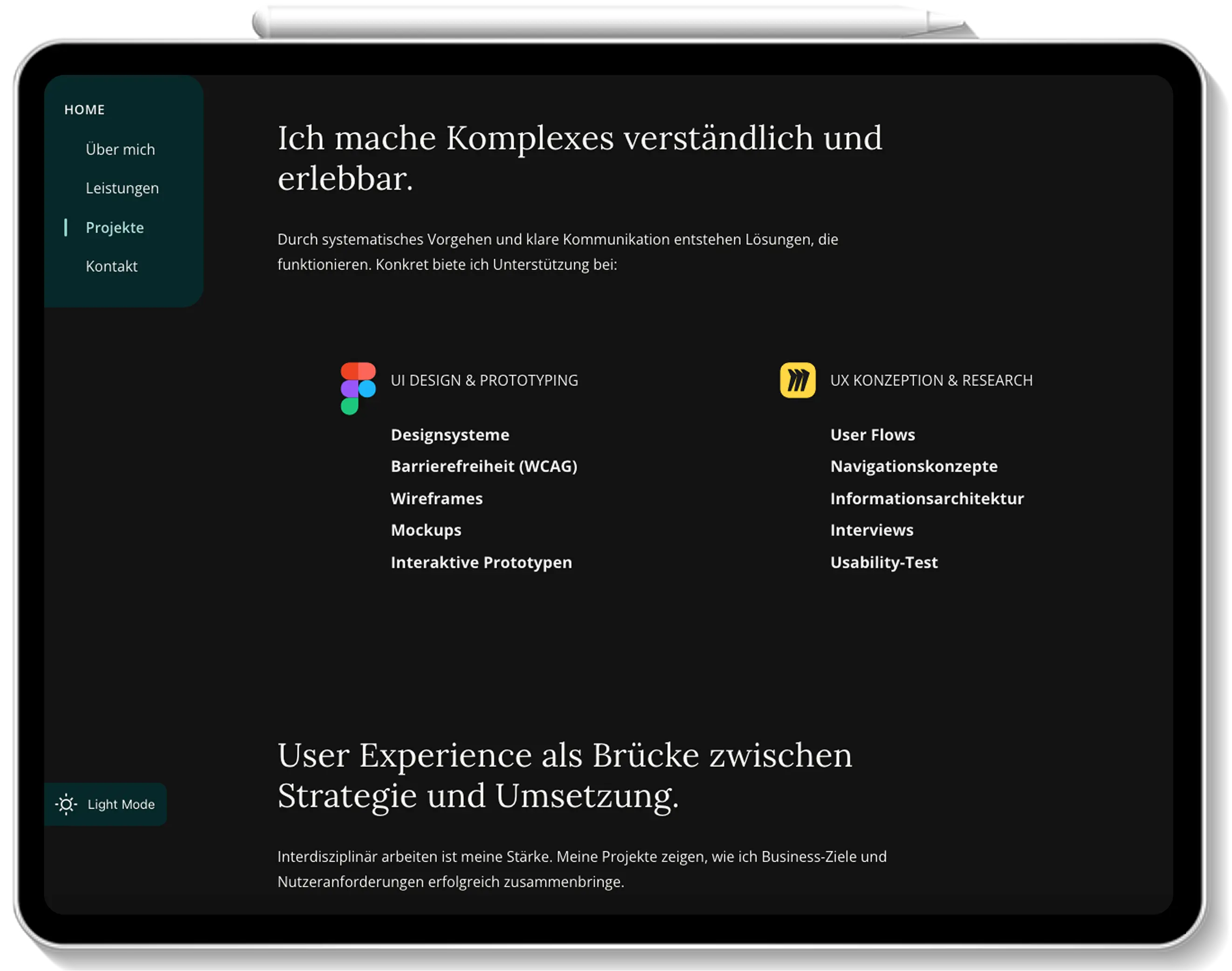Click the Mockups entry
Viewport: 1232px width, 971px height.
click(426, 529)
